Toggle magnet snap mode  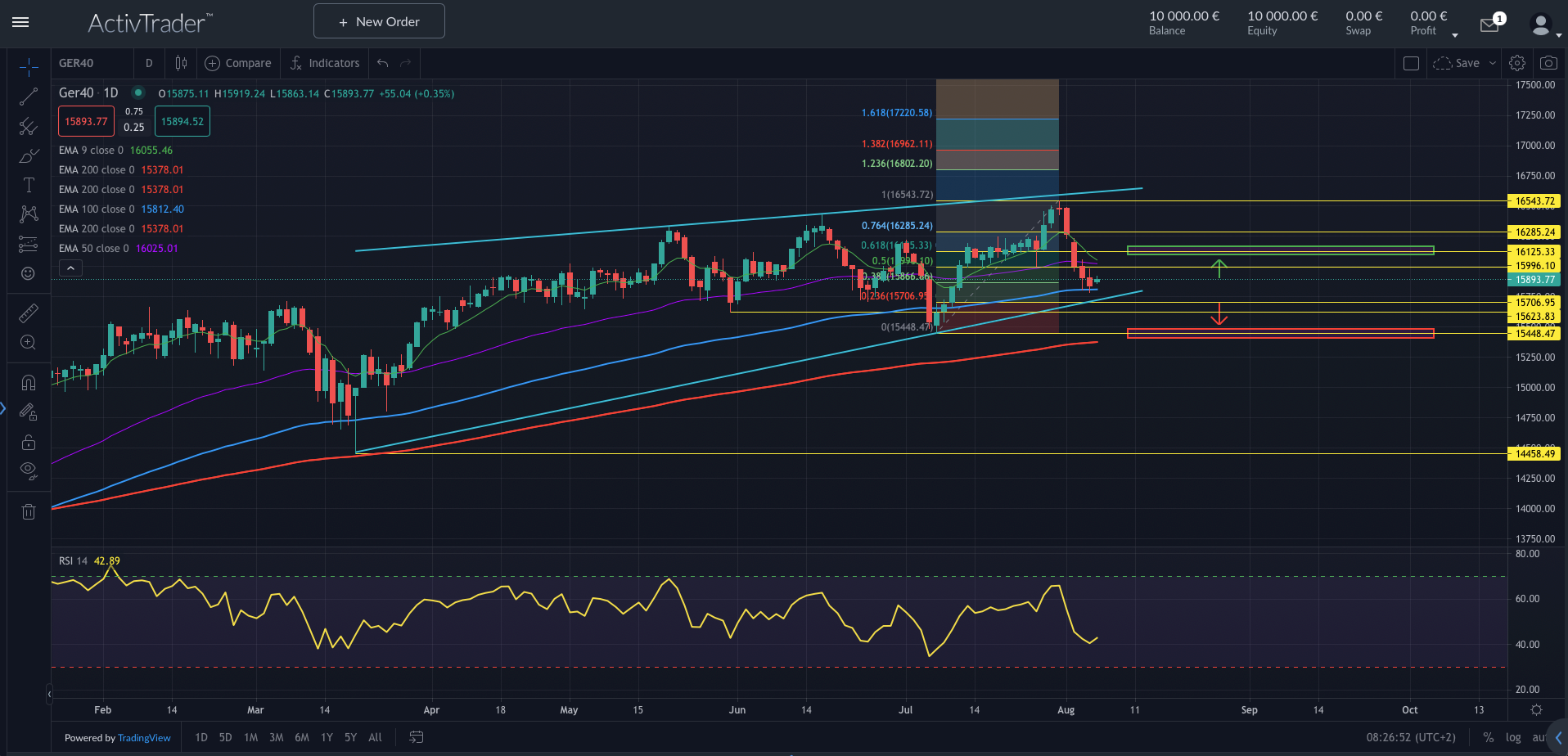29,382
